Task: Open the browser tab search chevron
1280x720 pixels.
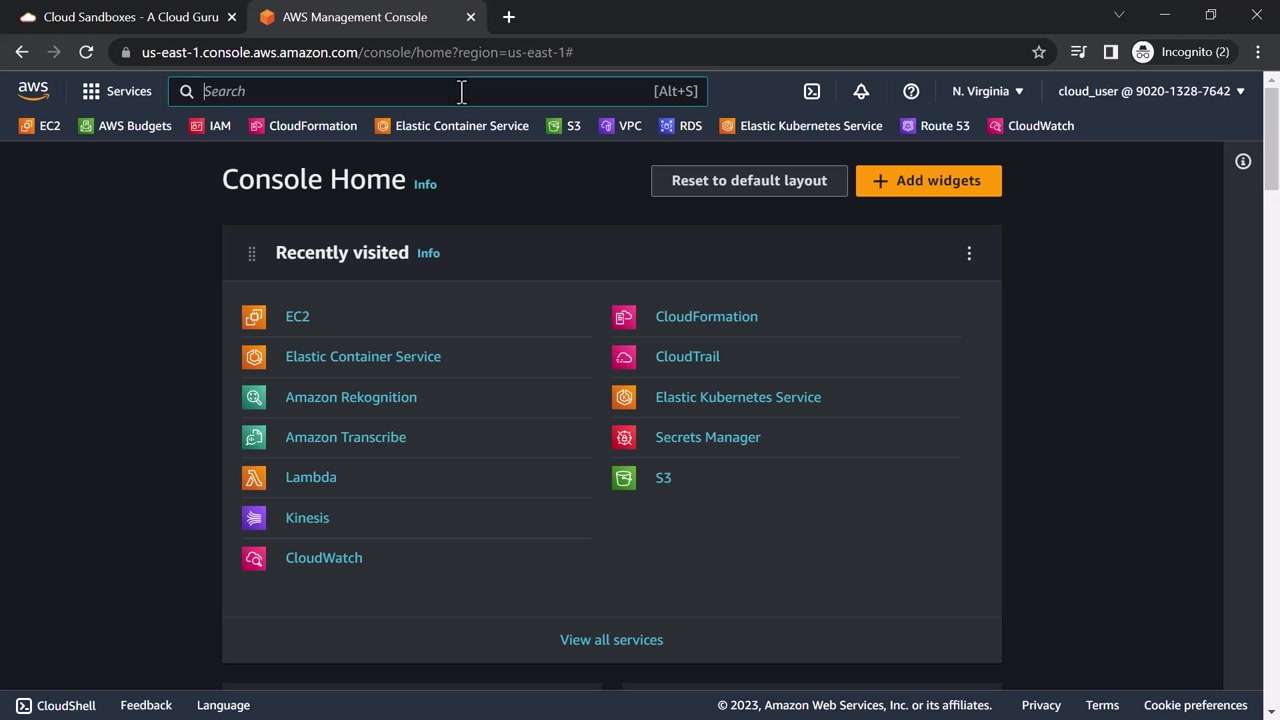Action: 1119,15
